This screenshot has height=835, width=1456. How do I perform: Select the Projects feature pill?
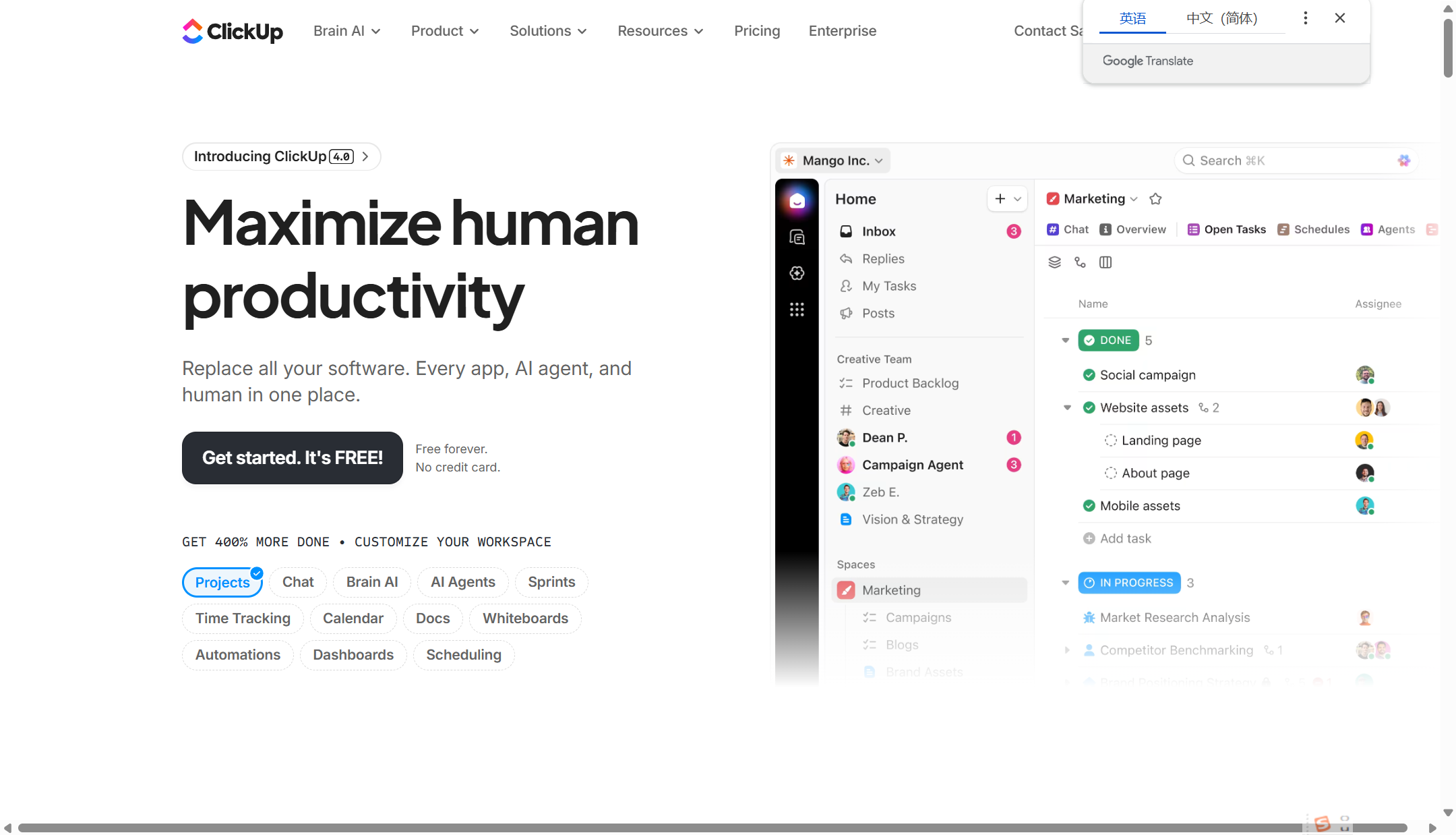point(222,582)
